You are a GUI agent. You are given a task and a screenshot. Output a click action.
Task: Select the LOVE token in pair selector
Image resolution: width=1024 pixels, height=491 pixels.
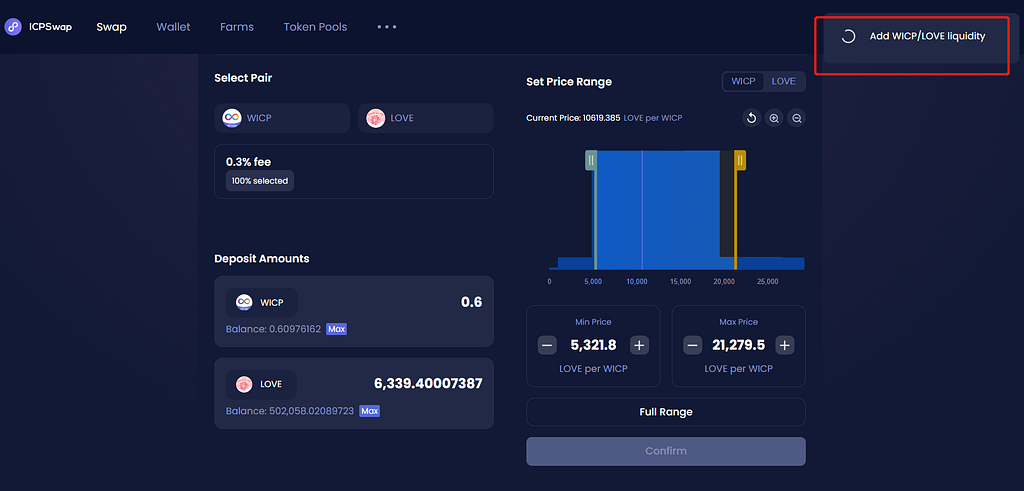[x=426, y=118]
